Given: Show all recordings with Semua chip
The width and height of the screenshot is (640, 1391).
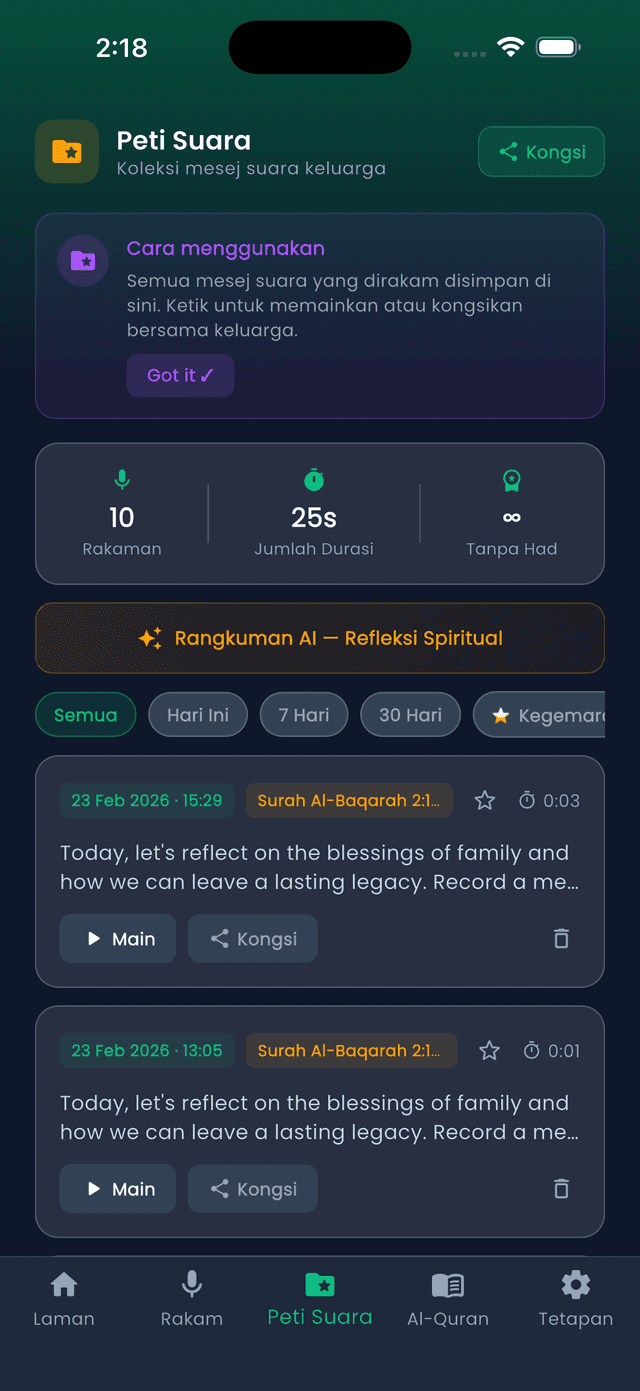Looking at the screenshot, I should [86, 715].
